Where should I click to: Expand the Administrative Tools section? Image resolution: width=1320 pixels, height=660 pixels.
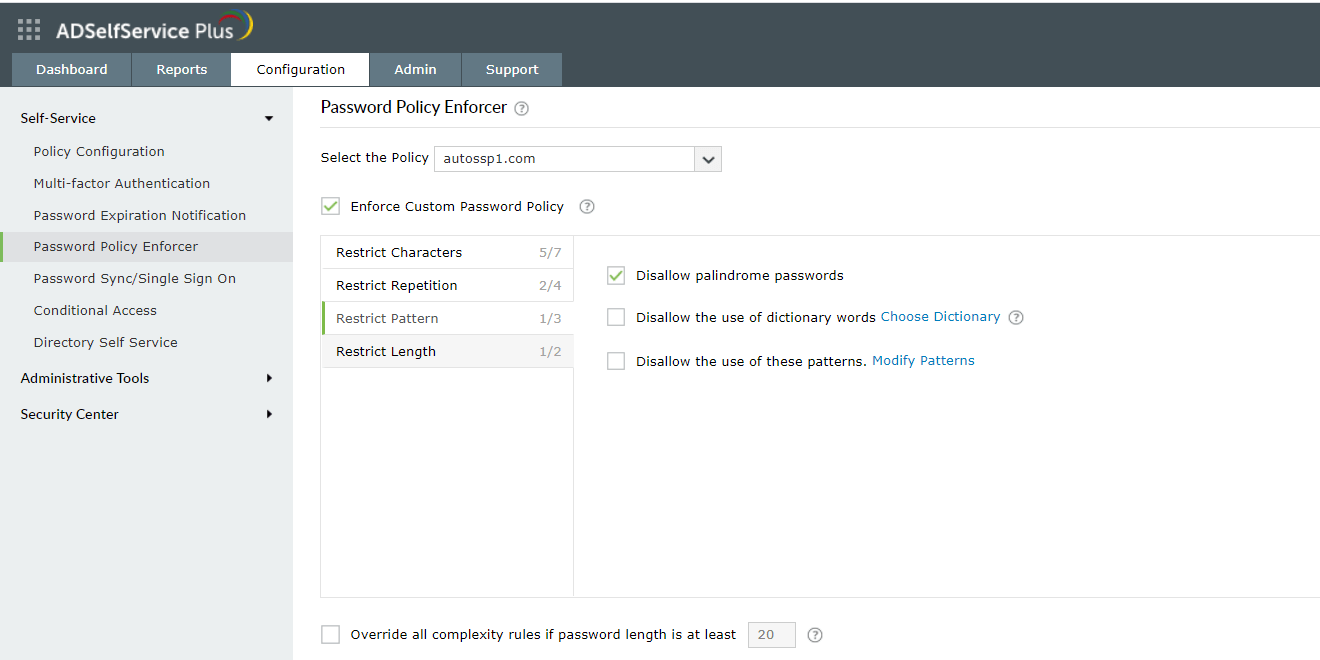pyautogui.click(x=268, y=378)
